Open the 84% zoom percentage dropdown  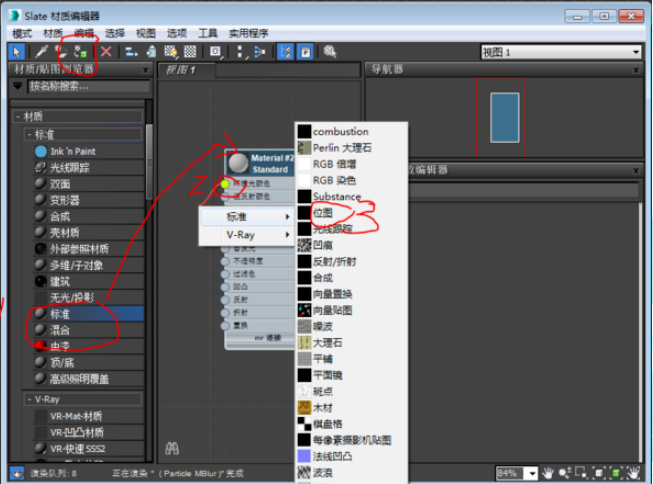(x=532, y=474)
